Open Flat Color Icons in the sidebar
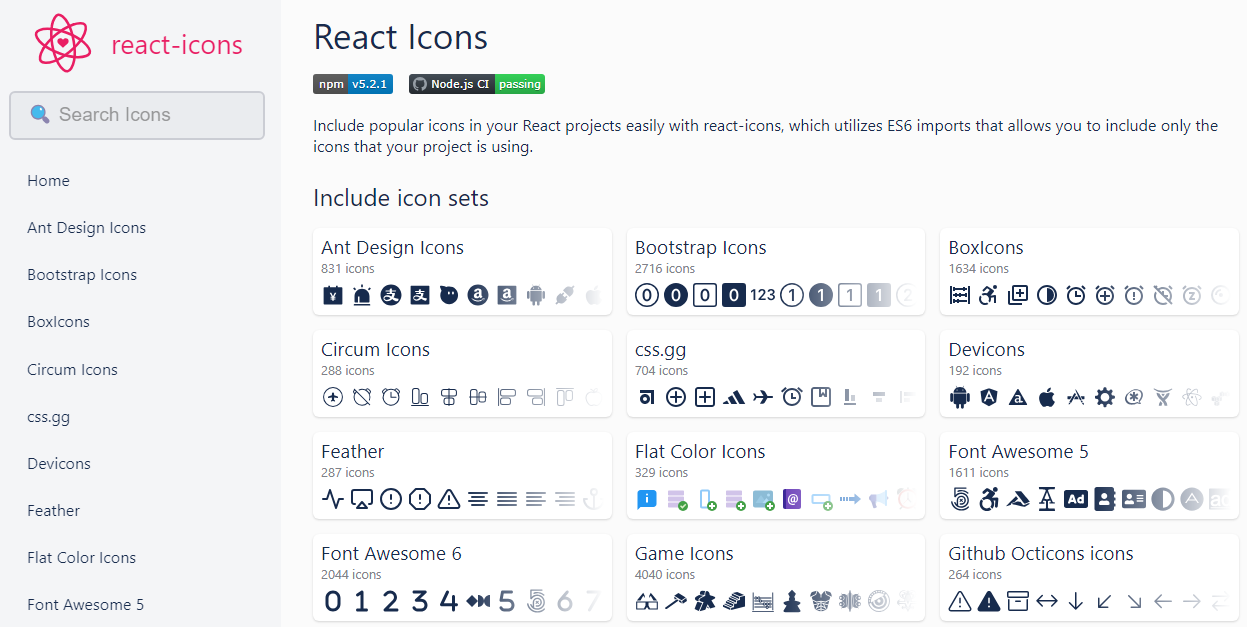This screenshot has height=627, width=1247. coord(82,558)
